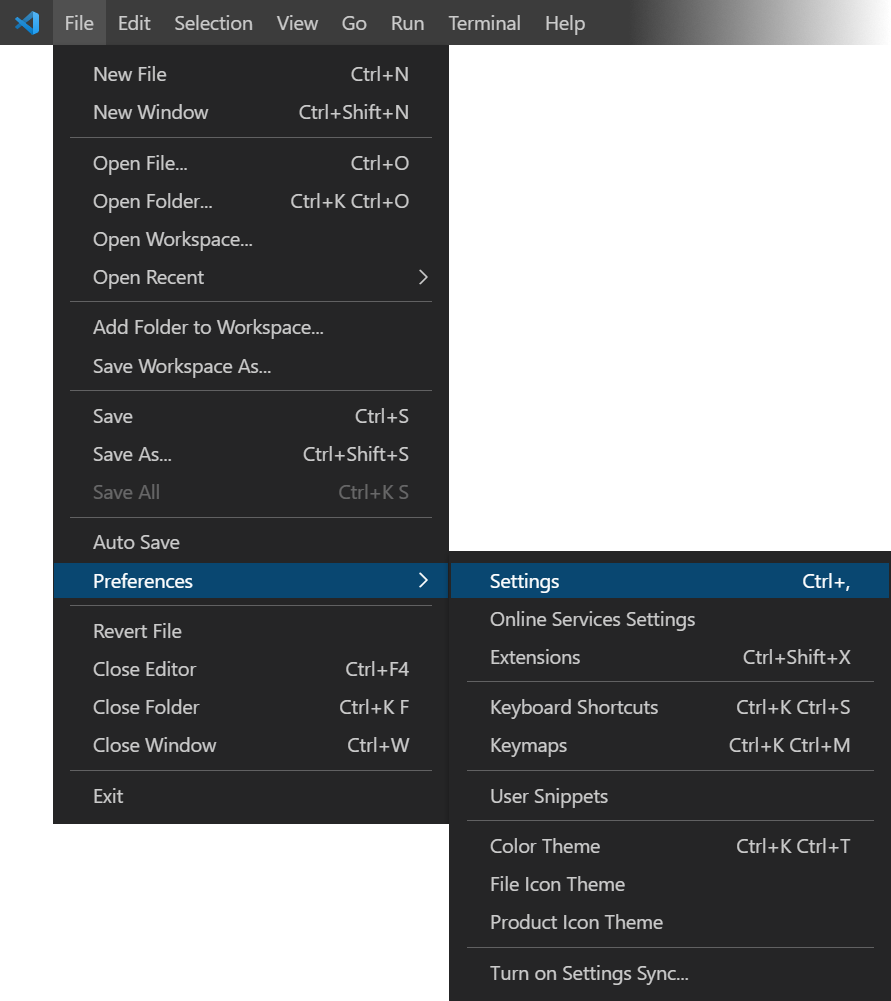Click Turn on Settings Sync...

(x=589, y=974)
